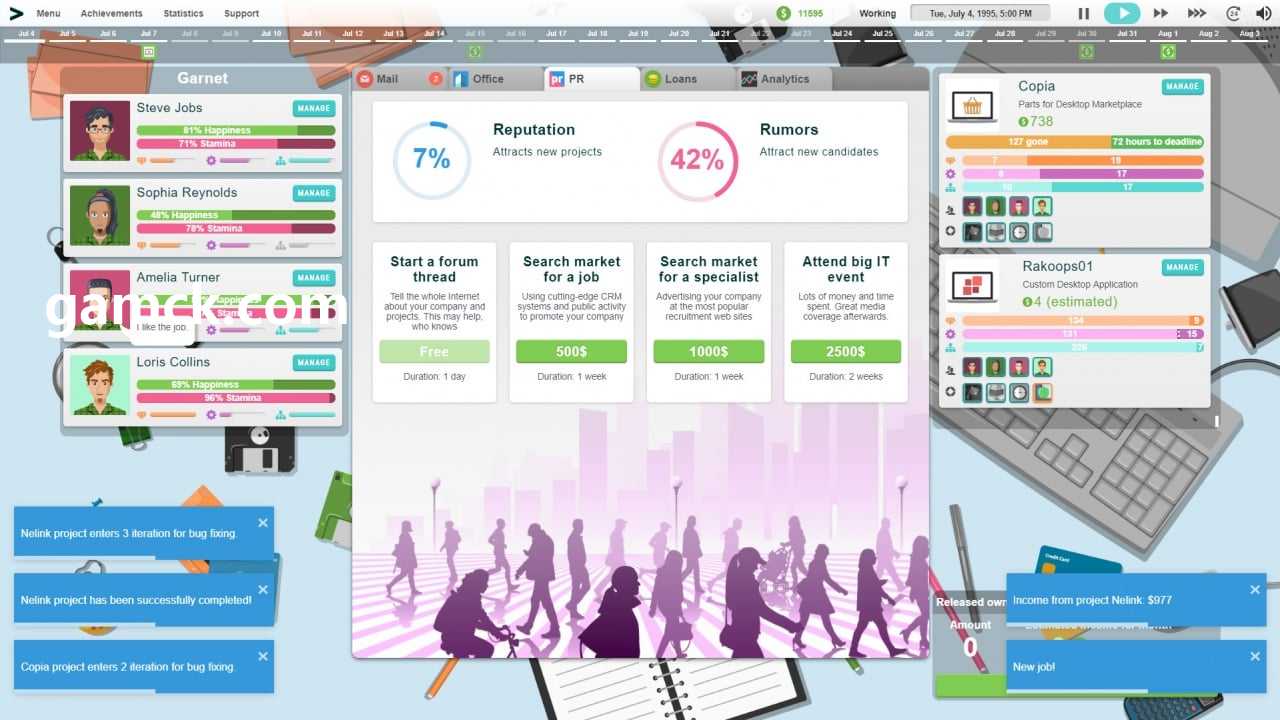Click Copia first assigned employee avatar

click(x=972, y=207)
